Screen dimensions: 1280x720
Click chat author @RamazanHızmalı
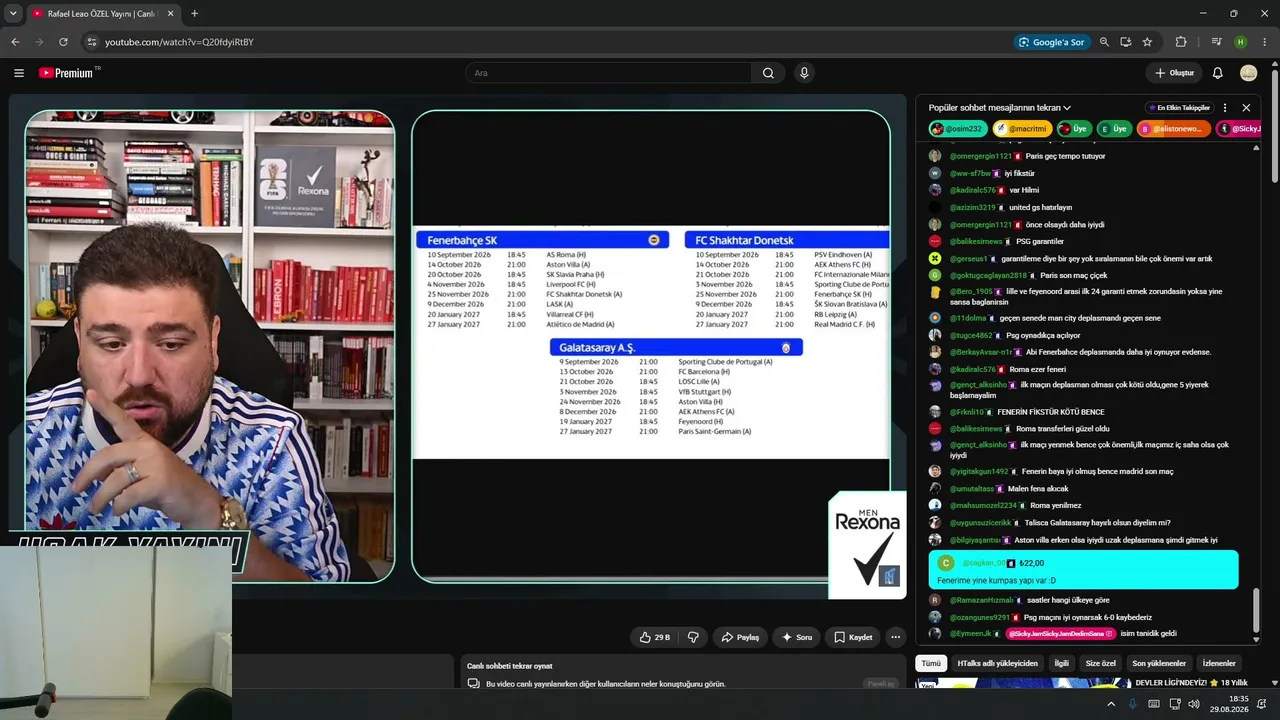[x=981, y=600]
